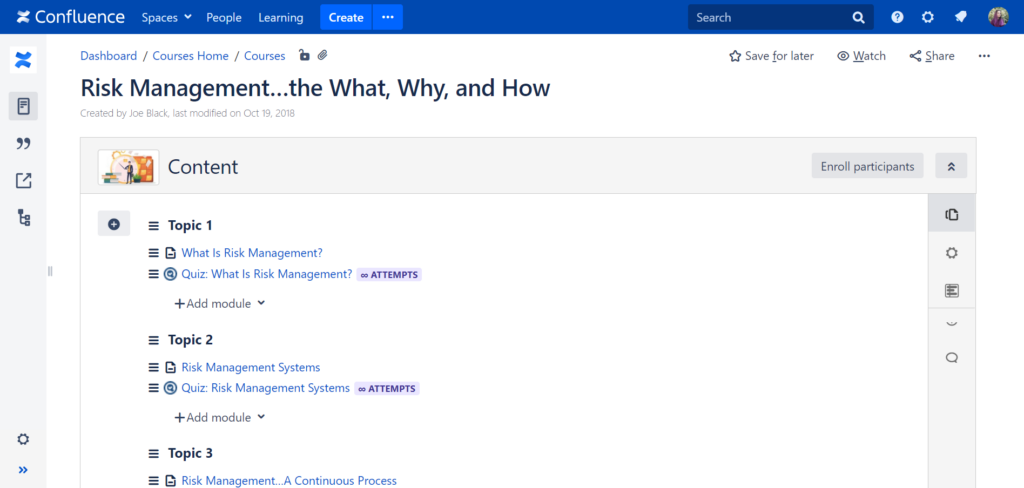The height and width of the screenshot is (488, 1024).
Task: Click the Enroll participants button
Action: coord(867,166)
